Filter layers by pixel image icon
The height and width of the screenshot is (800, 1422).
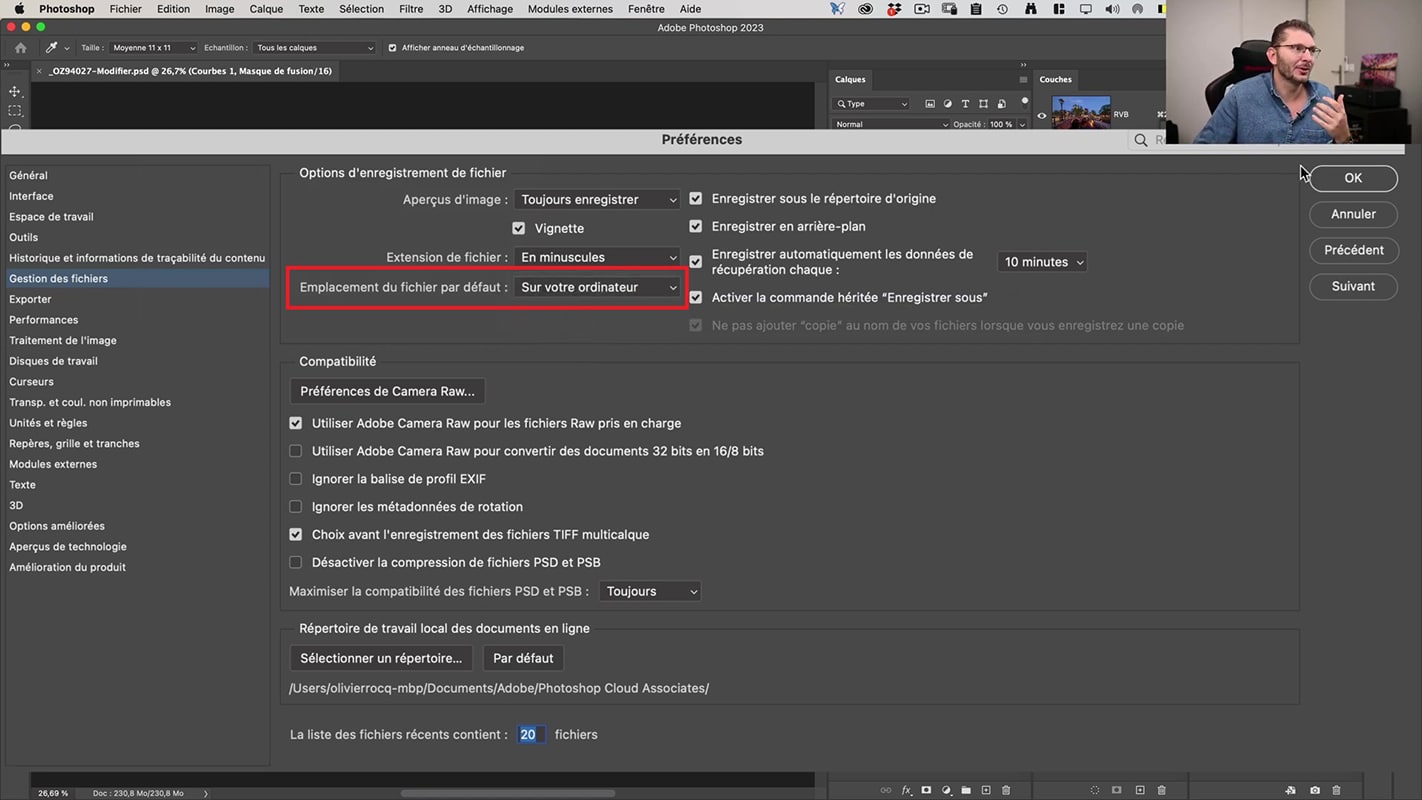pos(930,104)
